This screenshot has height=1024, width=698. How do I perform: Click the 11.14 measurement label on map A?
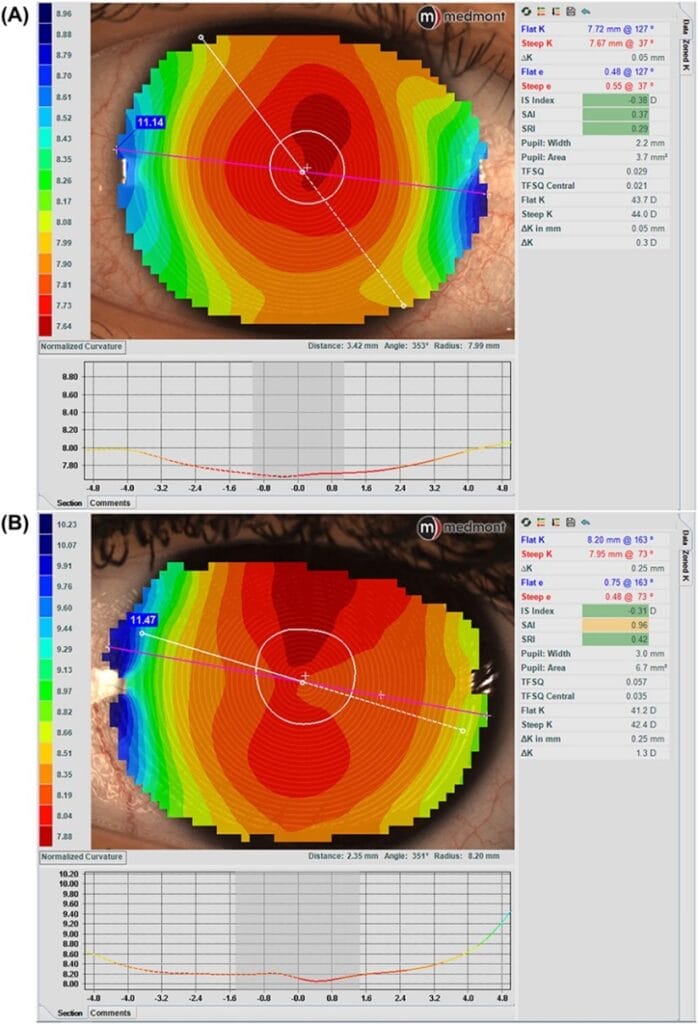click(150, 122)
